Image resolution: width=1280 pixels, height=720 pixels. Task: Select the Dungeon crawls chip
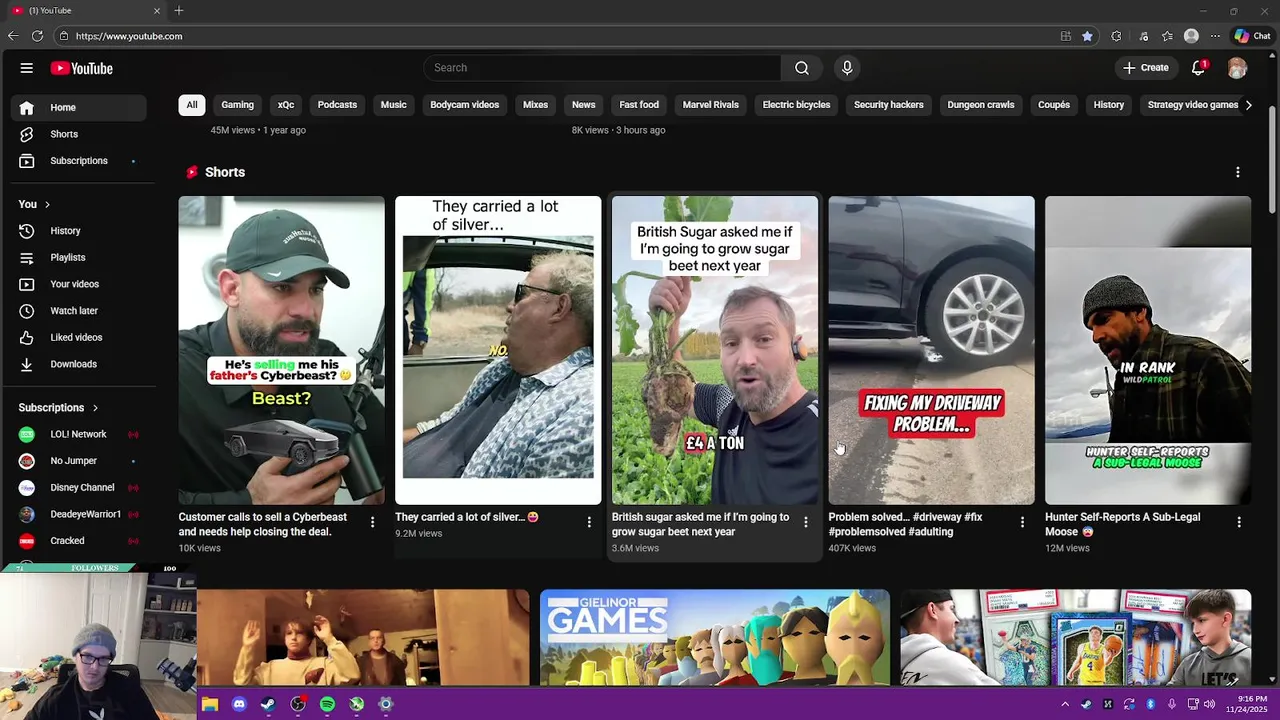coord(981,105)
